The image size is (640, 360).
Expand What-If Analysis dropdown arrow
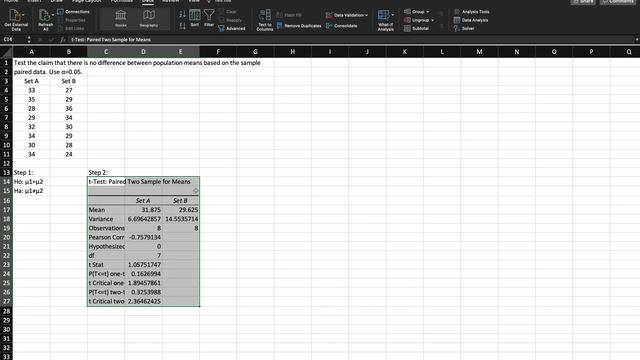click(x=393, y=15)
